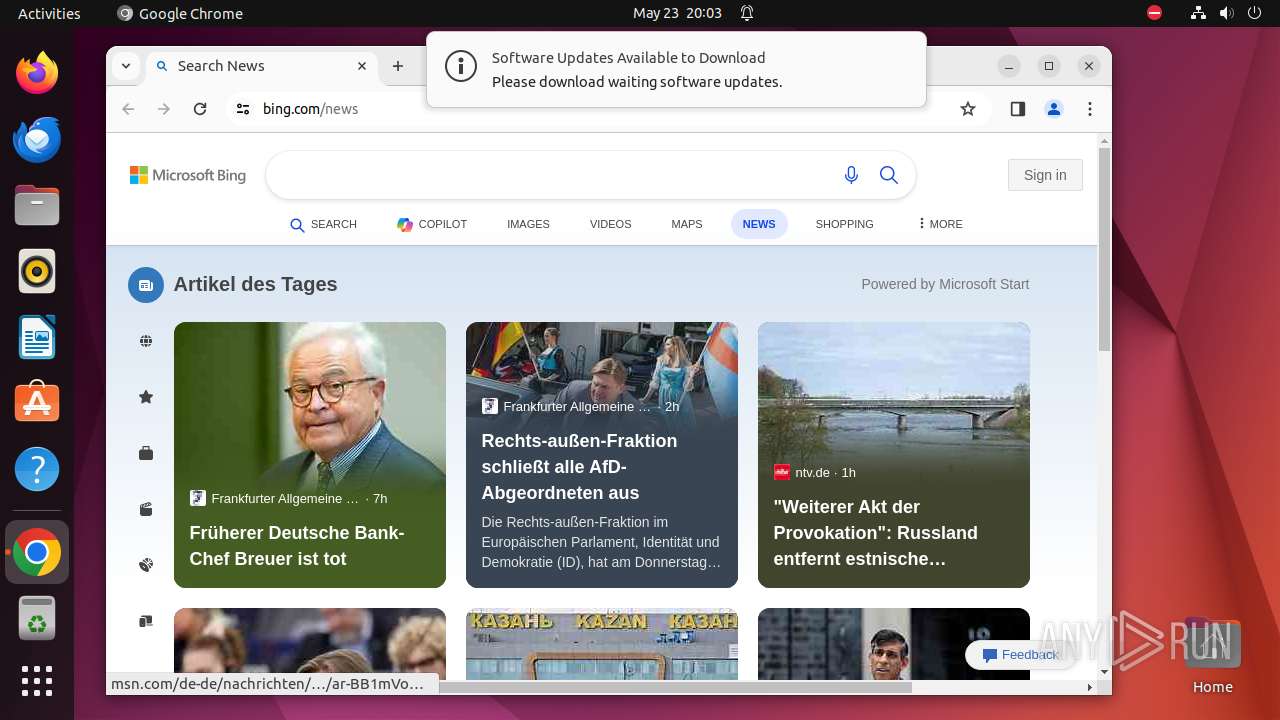Viewport: 1280px width, 720px height.
Task: Switch to COPILOT tab
Action: click(x=432, y=224)
